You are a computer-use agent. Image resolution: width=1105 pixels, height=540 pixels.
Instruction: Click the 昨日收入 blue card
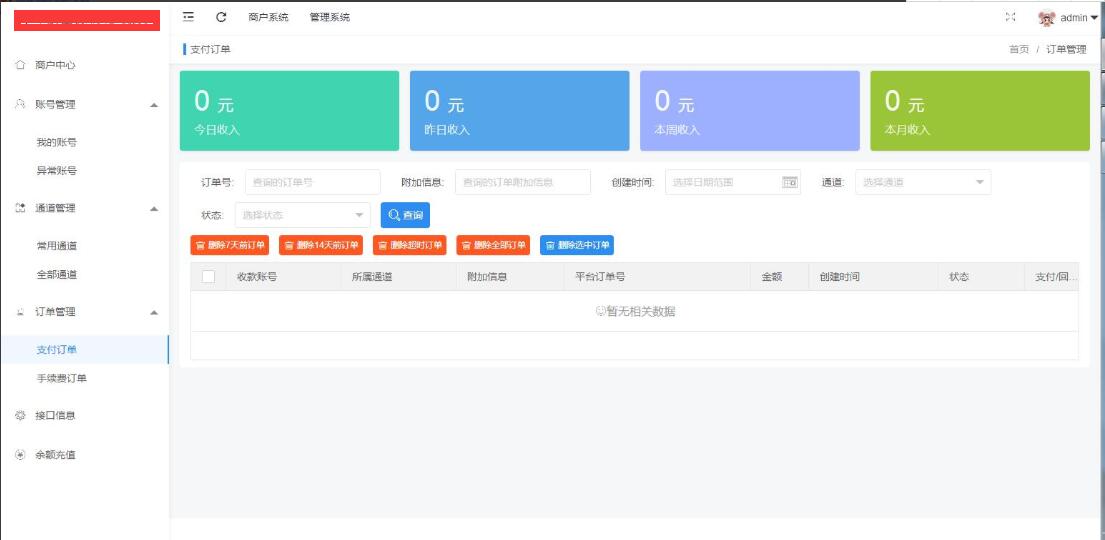(x=519, y=111)
